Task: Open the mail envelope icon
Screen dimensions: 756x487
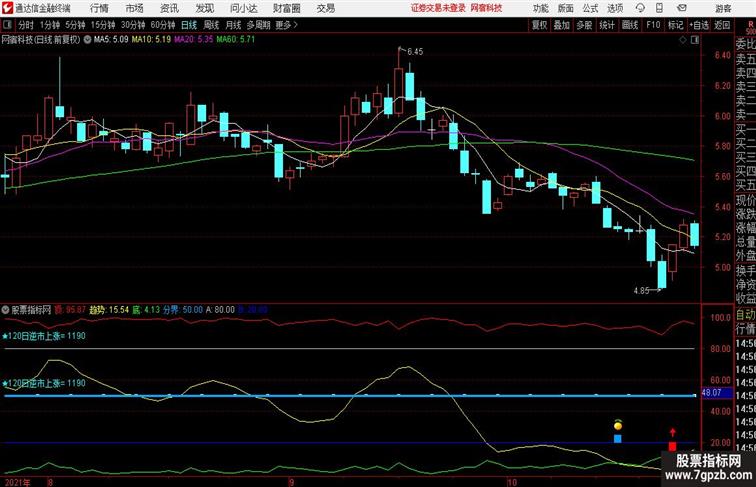Action: pyautogui.click(x=682, y=8)
